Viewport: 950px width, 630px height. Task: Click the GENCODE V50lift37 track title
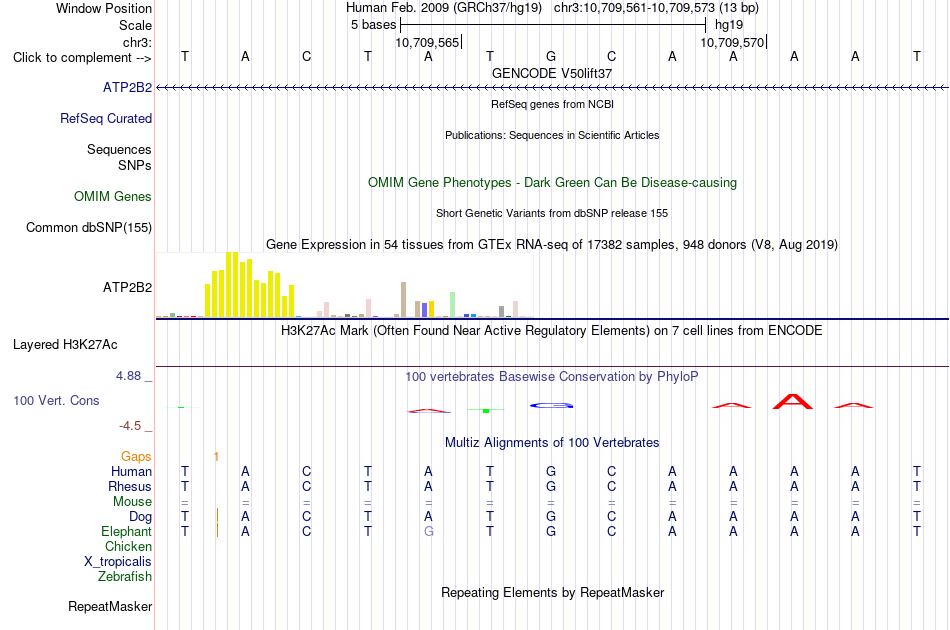point(552,73)
